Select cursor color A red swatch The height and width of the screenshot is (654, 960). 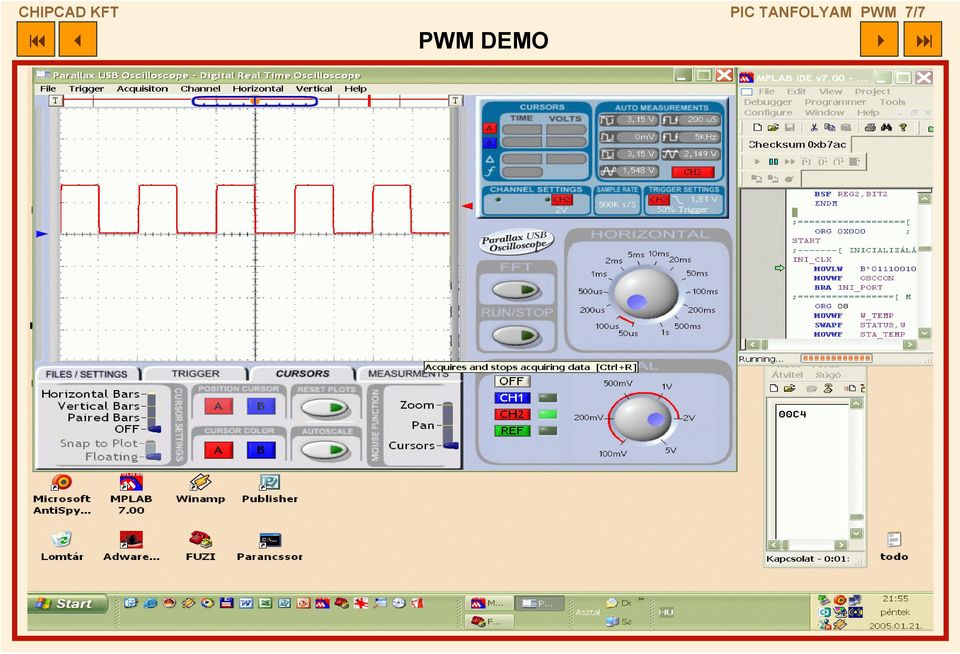(x=218, y=451)
